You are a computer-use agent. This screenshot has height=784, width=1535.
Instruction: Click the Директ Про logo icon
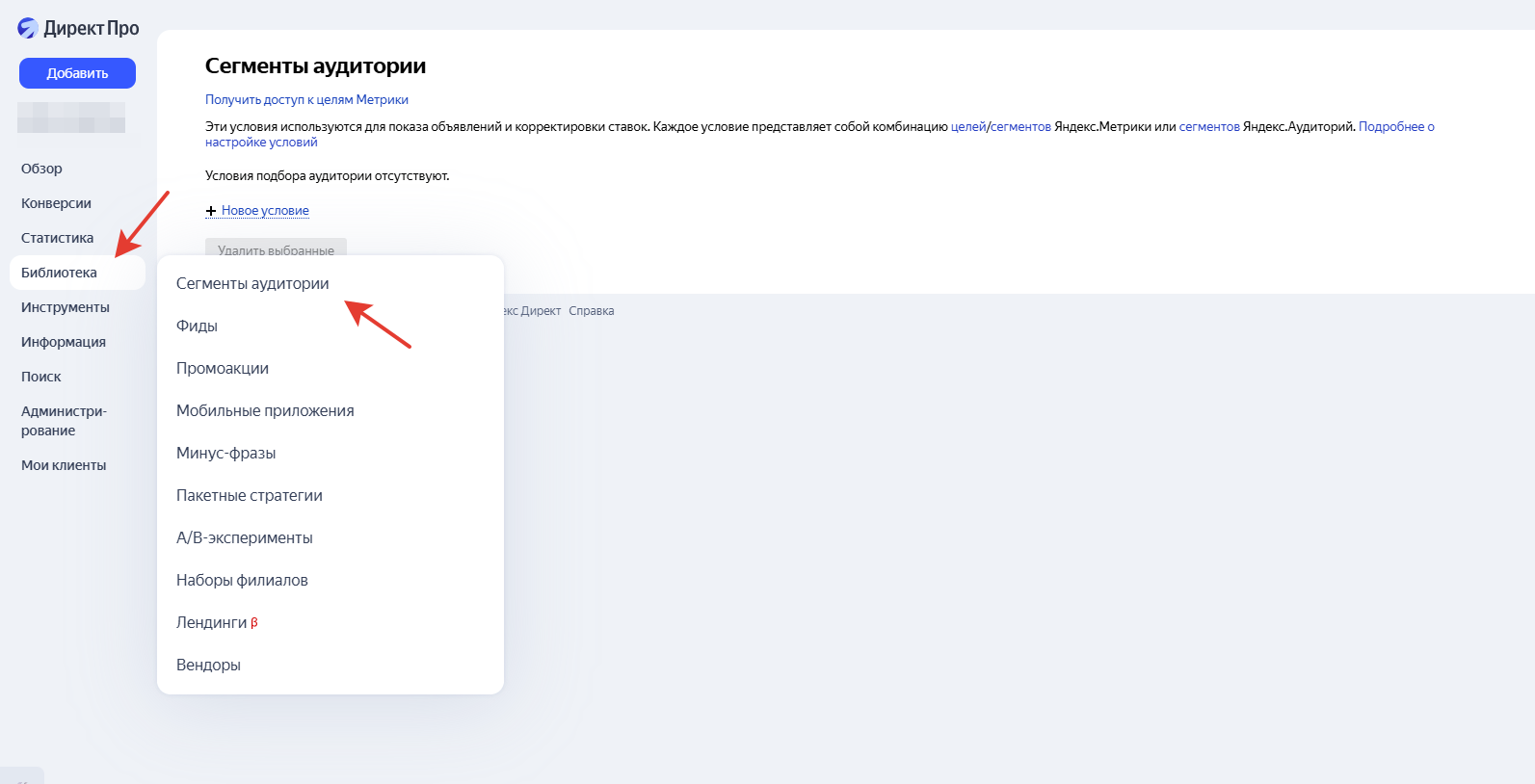(x=28, y=28)
